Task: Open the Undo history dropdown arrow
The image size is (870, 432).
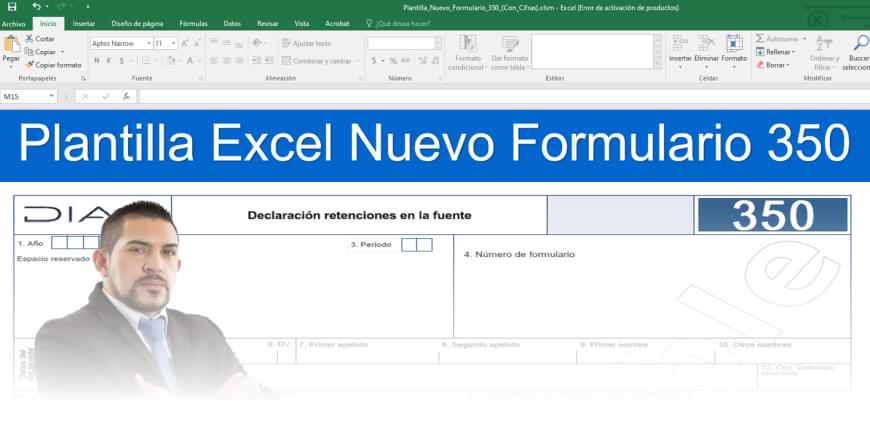Action: 47,7
